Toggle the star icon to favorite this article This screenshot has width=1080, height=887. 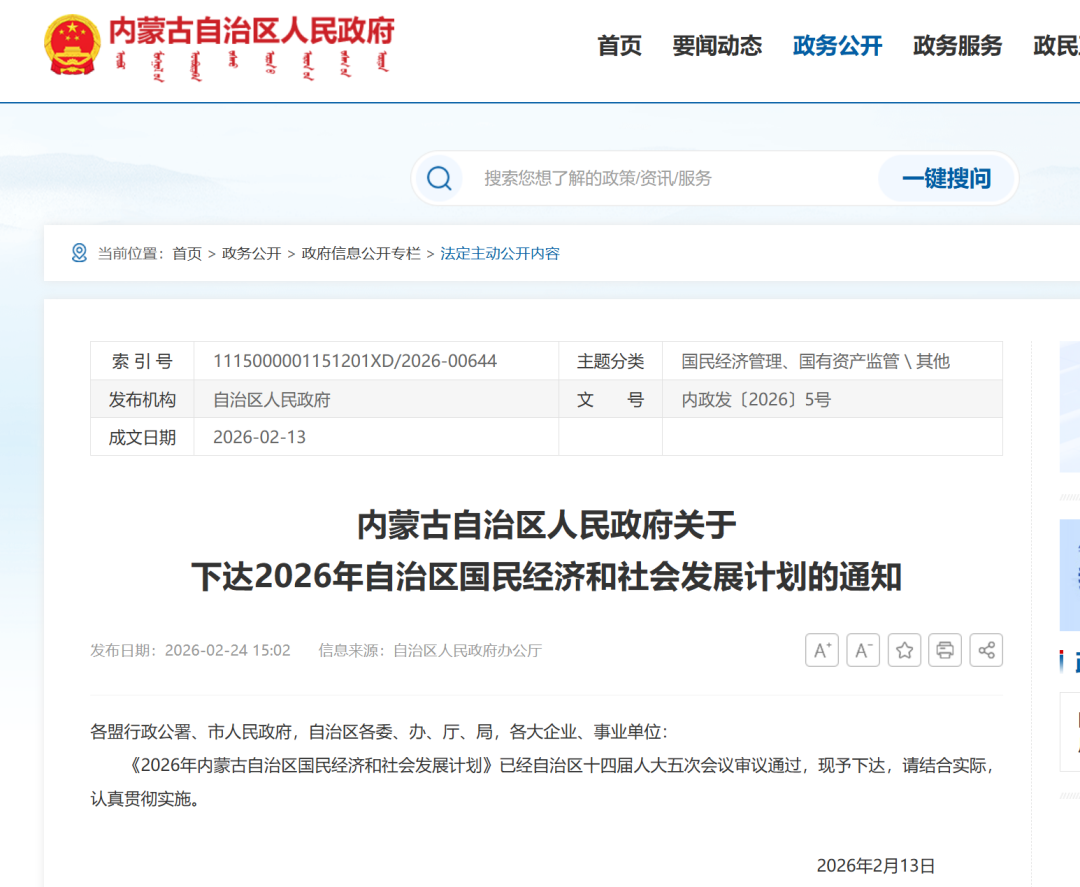pos(904,650)
